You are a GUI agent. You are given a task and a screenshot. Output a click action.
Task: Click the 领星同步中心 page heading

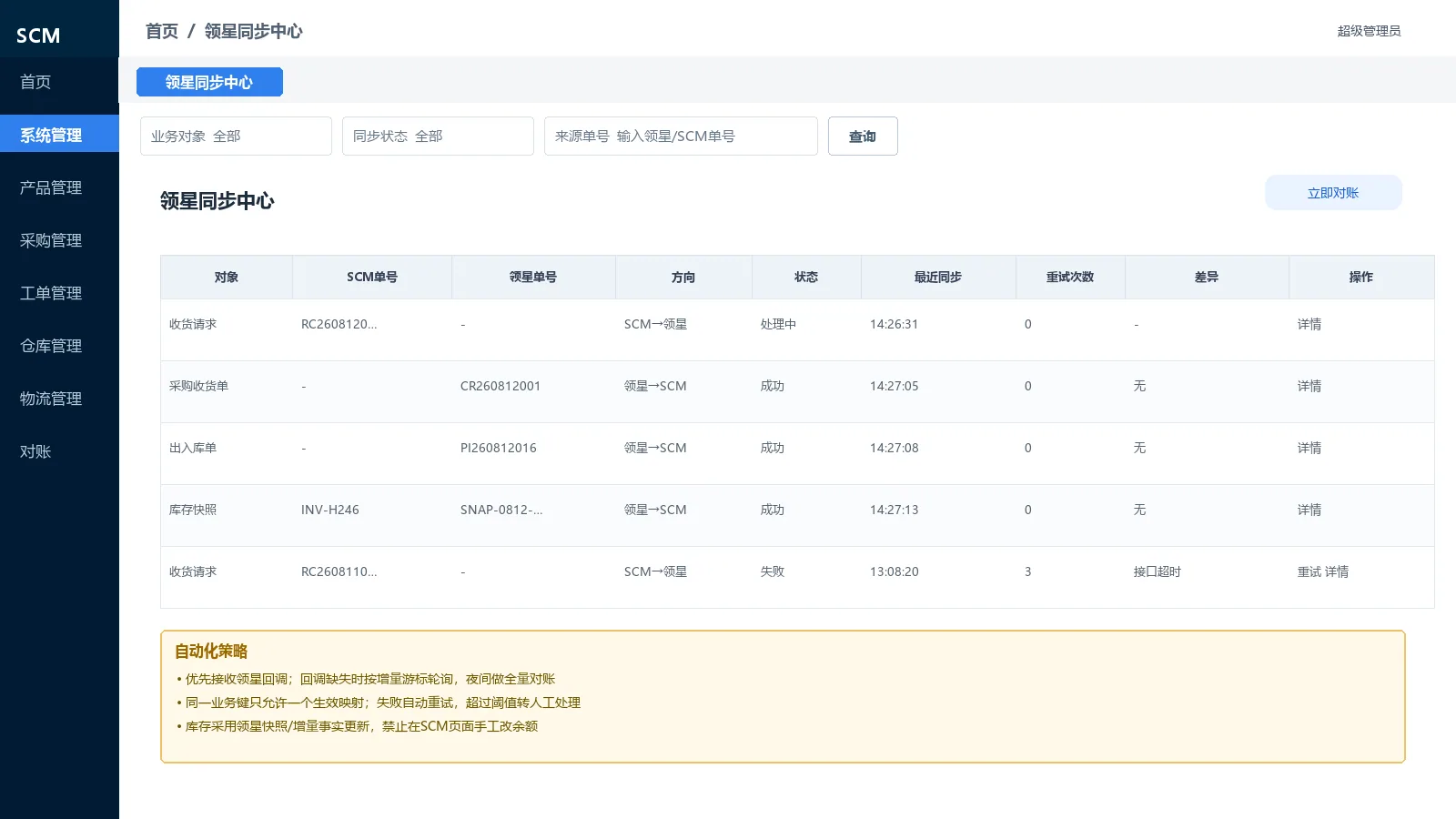217,201
